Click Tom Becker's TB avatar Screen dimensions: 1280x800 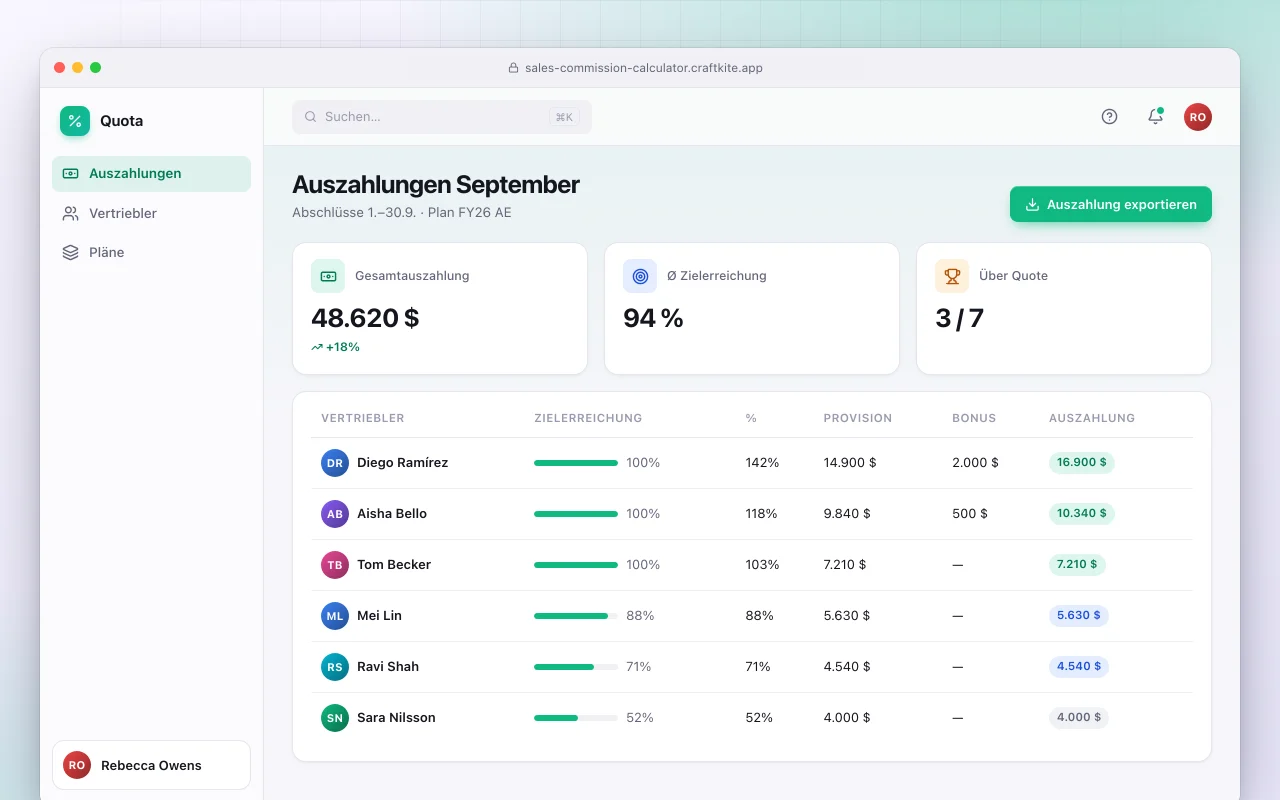[x=335, y=565]
